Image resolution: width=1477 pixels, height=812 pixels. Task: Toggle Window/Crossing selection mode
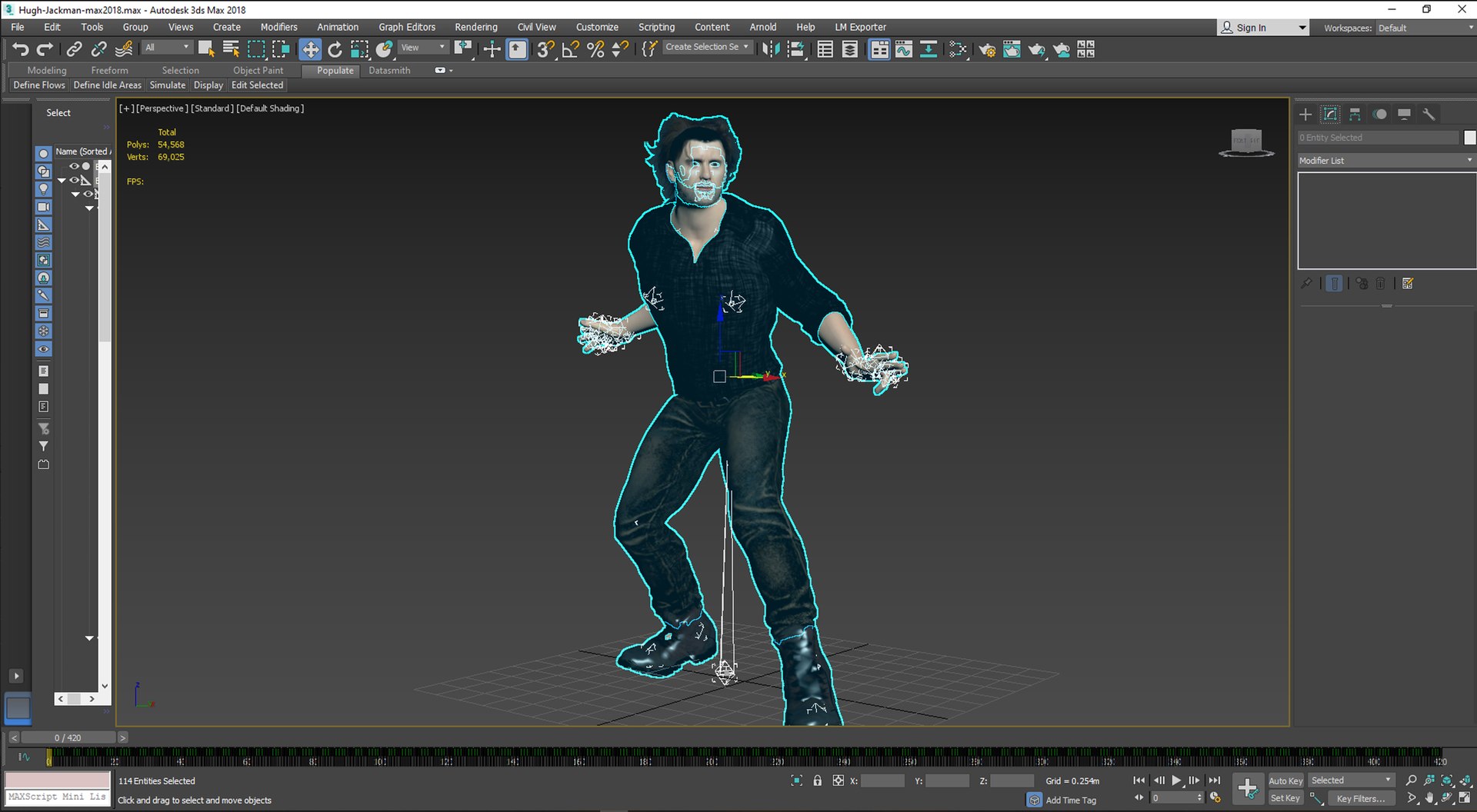coord(281,49)
